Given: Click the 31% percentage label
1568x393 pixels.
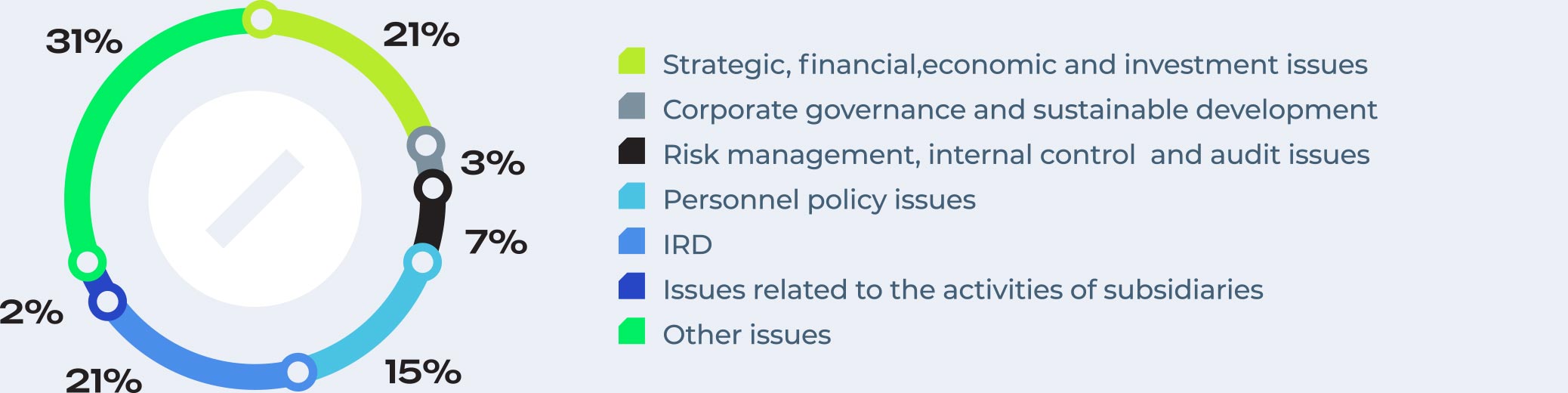Looking at the screenshot, I should pos(84,42).
